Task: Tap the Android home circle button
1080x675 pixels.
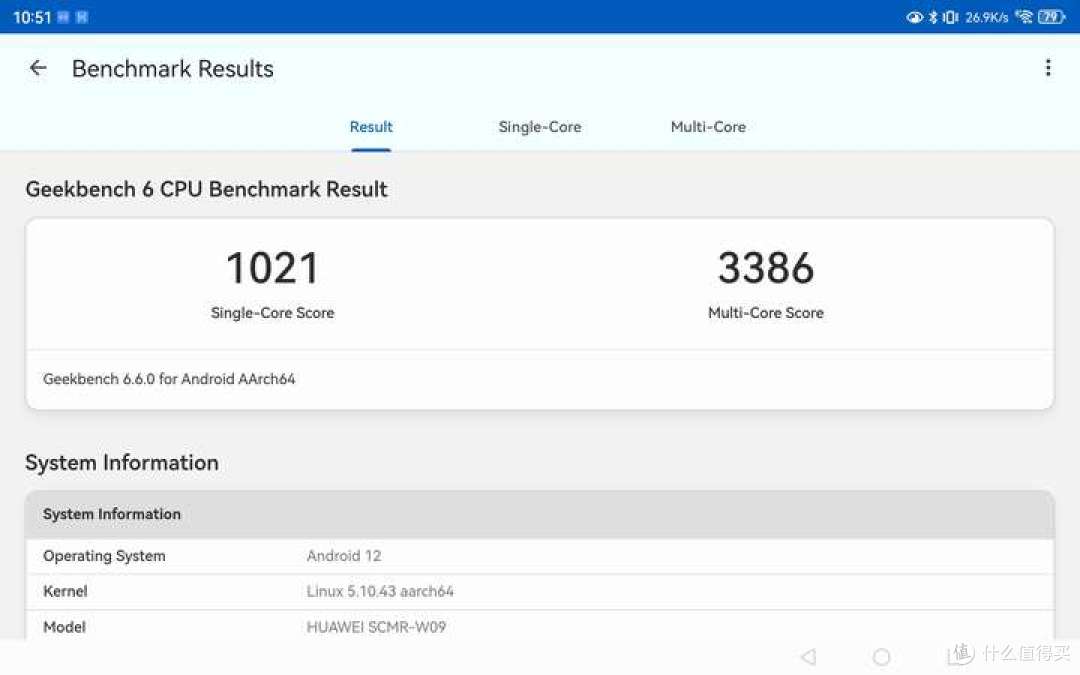Action: (881, 656)
